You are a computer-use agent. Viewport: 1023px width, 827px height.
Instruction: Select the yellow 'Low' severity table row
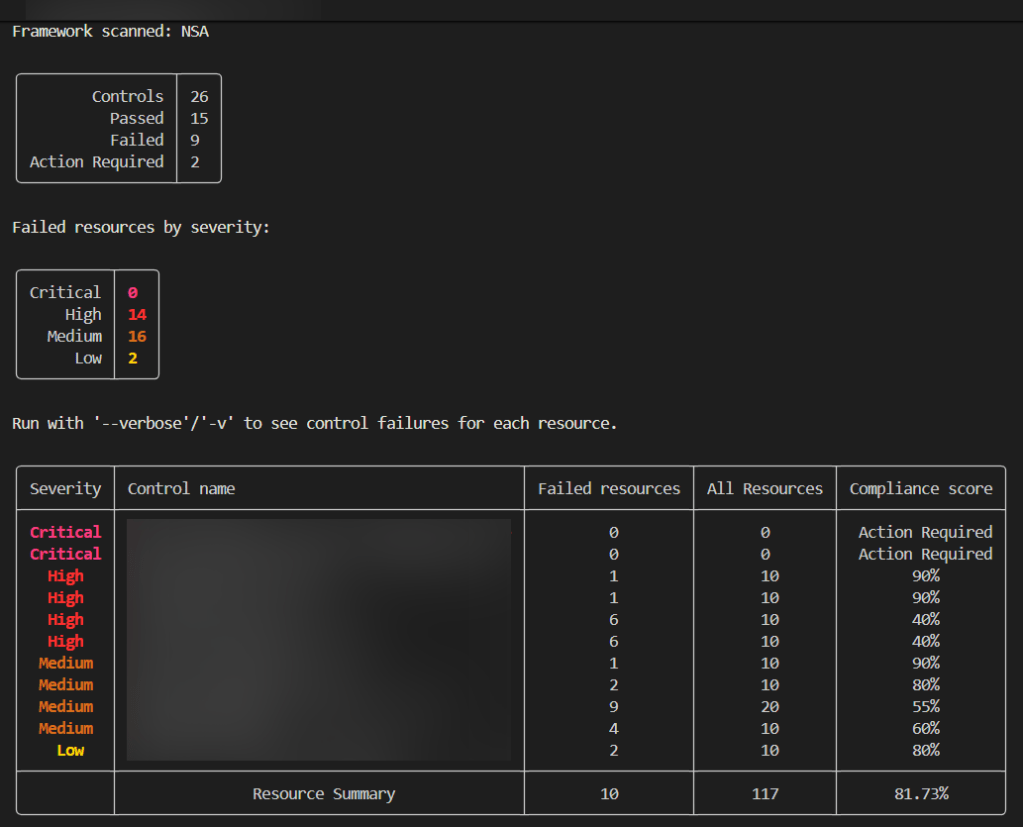510,750
